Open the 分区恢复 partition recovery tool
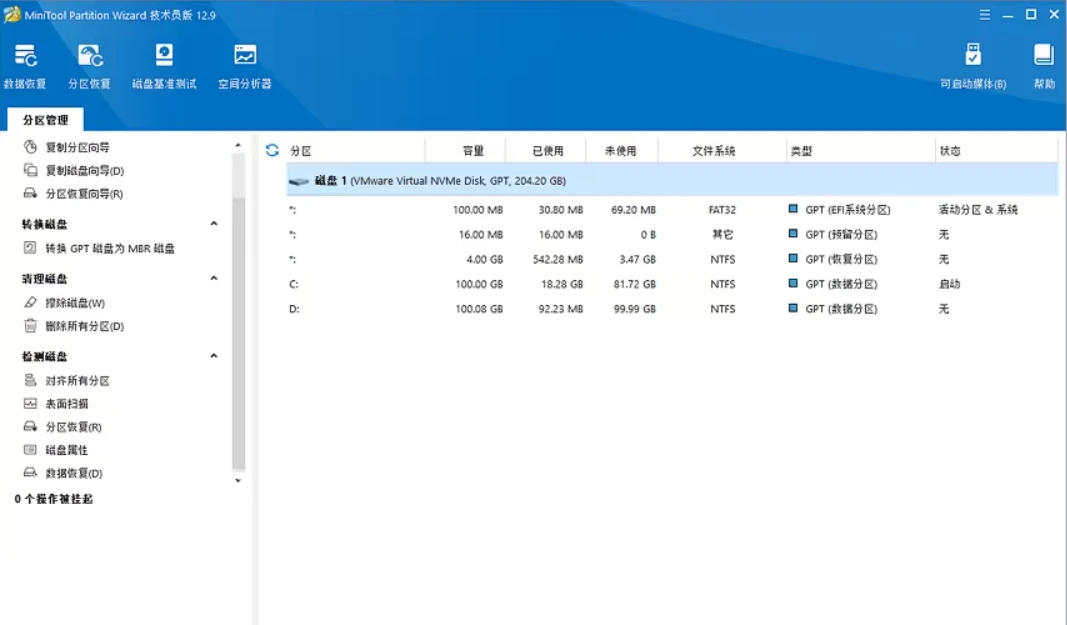Screen dimensions: 1067x625 coord(89,66)
